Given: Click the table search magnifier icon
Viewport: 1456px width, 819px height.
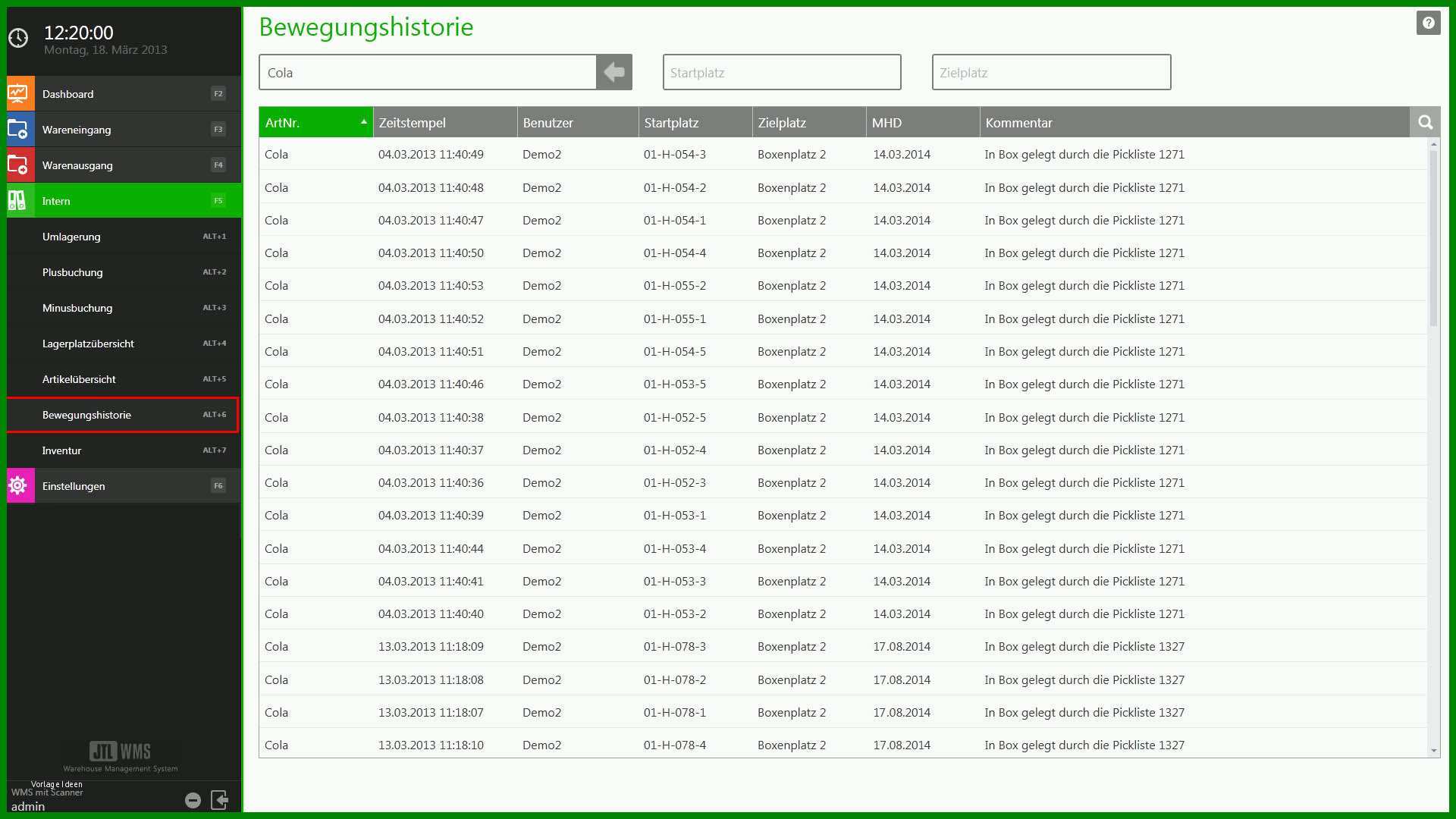Looking at the screenshot, I should tap(1425, 122).
